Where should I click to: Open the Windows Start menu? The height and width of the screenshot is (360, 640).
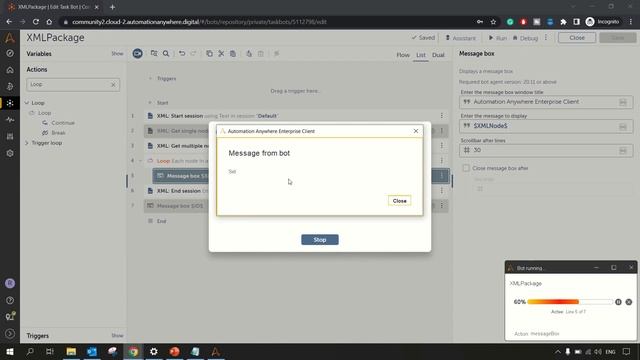coord(10,351)
